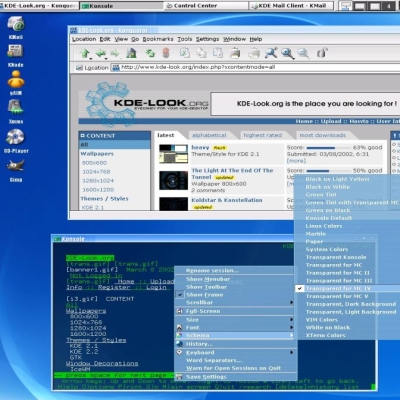
Task: Open the CD-Player desktop icon
Action: pyautogui.click(x=15, y=137)
